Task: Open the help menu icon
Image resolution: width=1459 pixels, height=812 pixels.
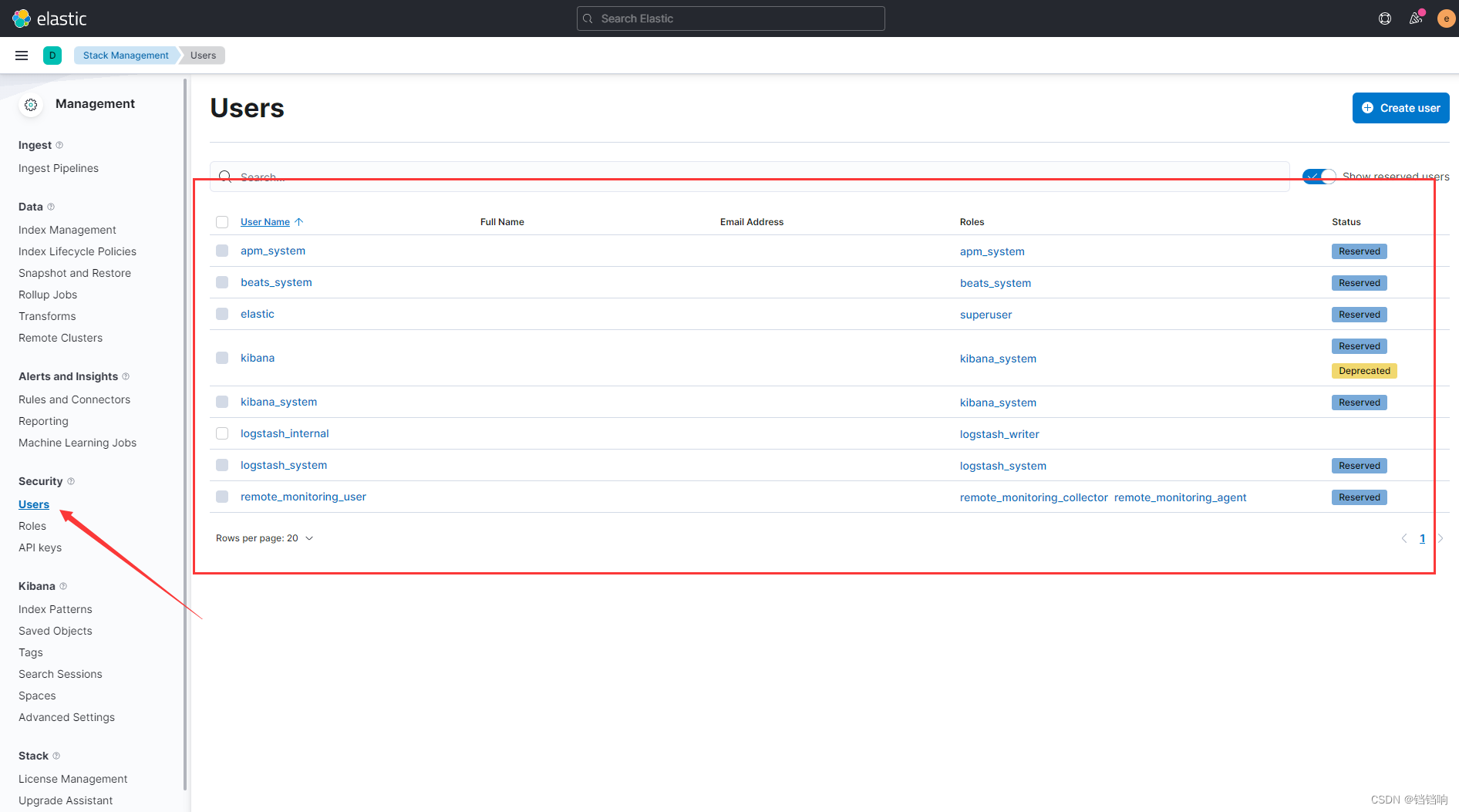Action: point(1385,19)
